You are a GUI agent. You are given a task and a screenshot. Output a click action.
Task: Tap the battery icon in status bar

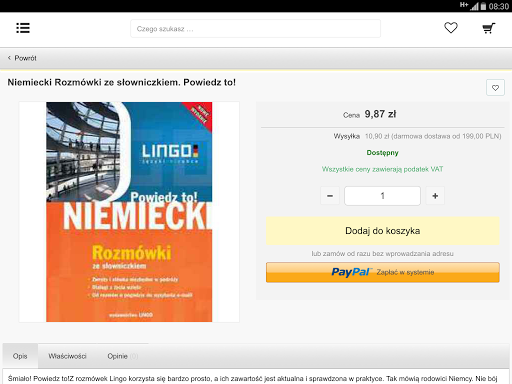483,6
